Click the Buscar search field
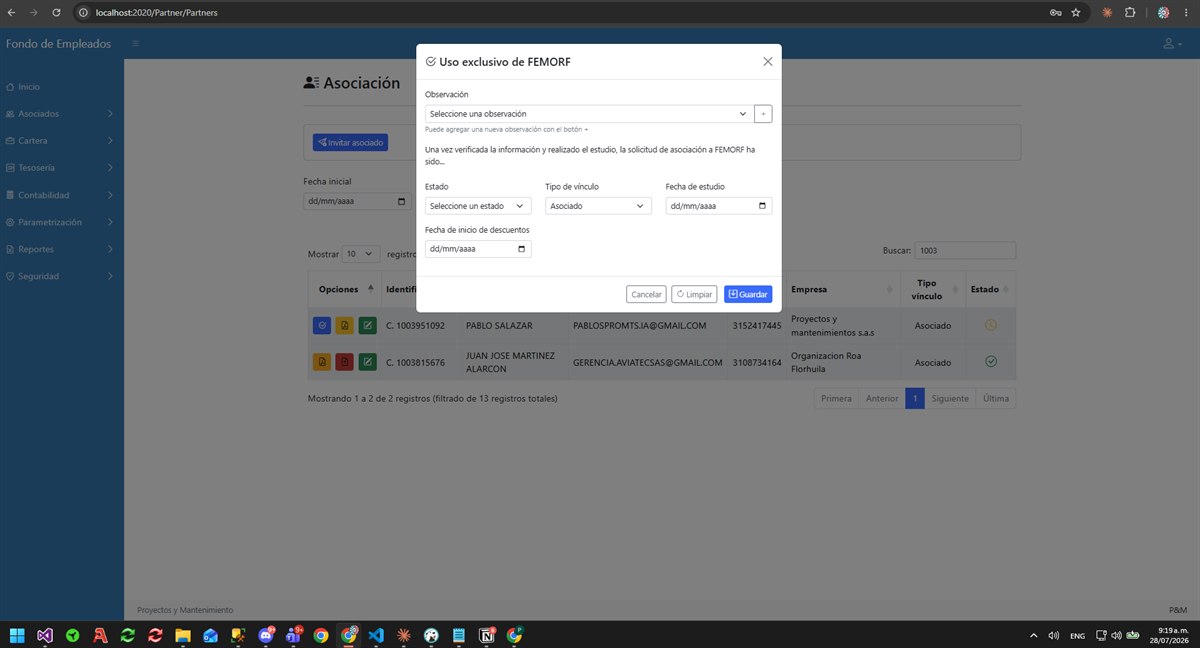The height and width of the screenshot is (648, 1200). point(965,250)
